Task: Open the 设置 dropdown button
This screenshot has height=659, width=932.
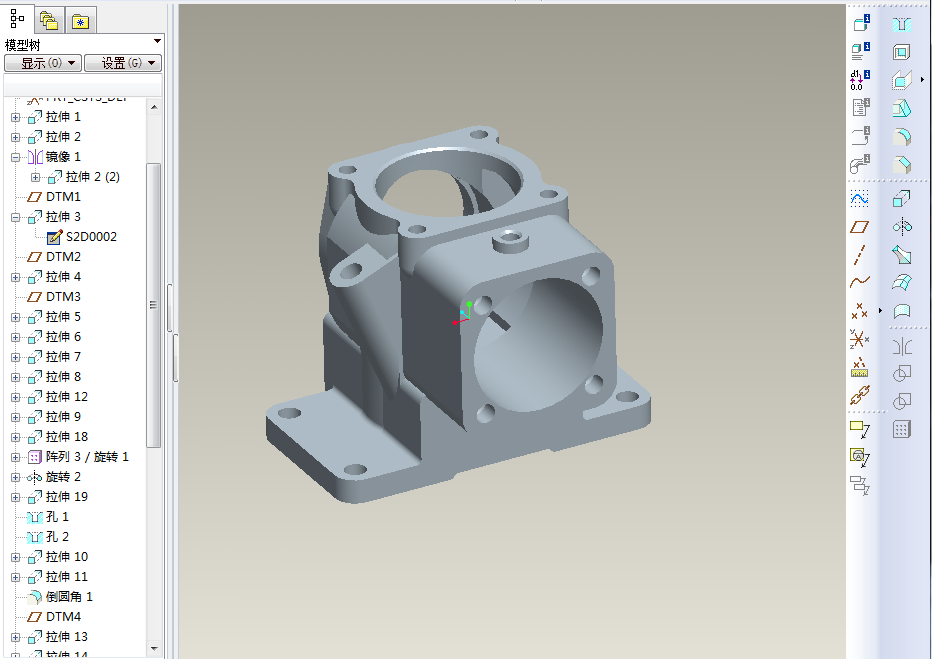Action: 123,63
